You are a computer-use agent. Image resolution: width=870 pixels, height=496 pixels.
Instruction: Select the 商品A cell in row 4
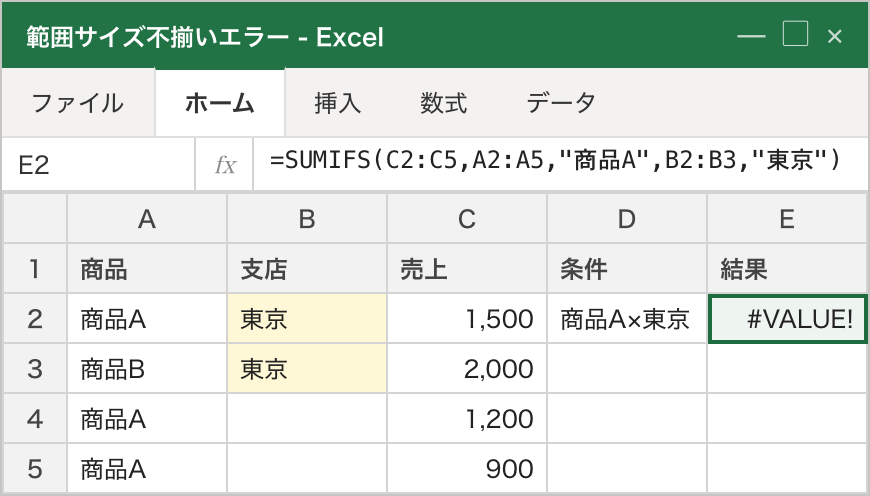pyautogui.click(x=147, y=418)
